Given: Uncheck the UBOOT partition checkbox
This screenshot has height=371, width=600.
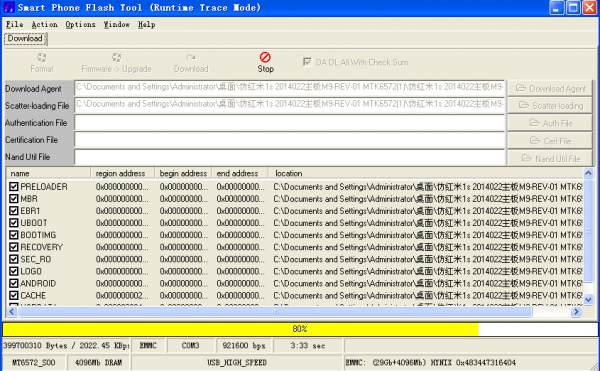Looking at the screenshot, I should (x=14, y=223).
